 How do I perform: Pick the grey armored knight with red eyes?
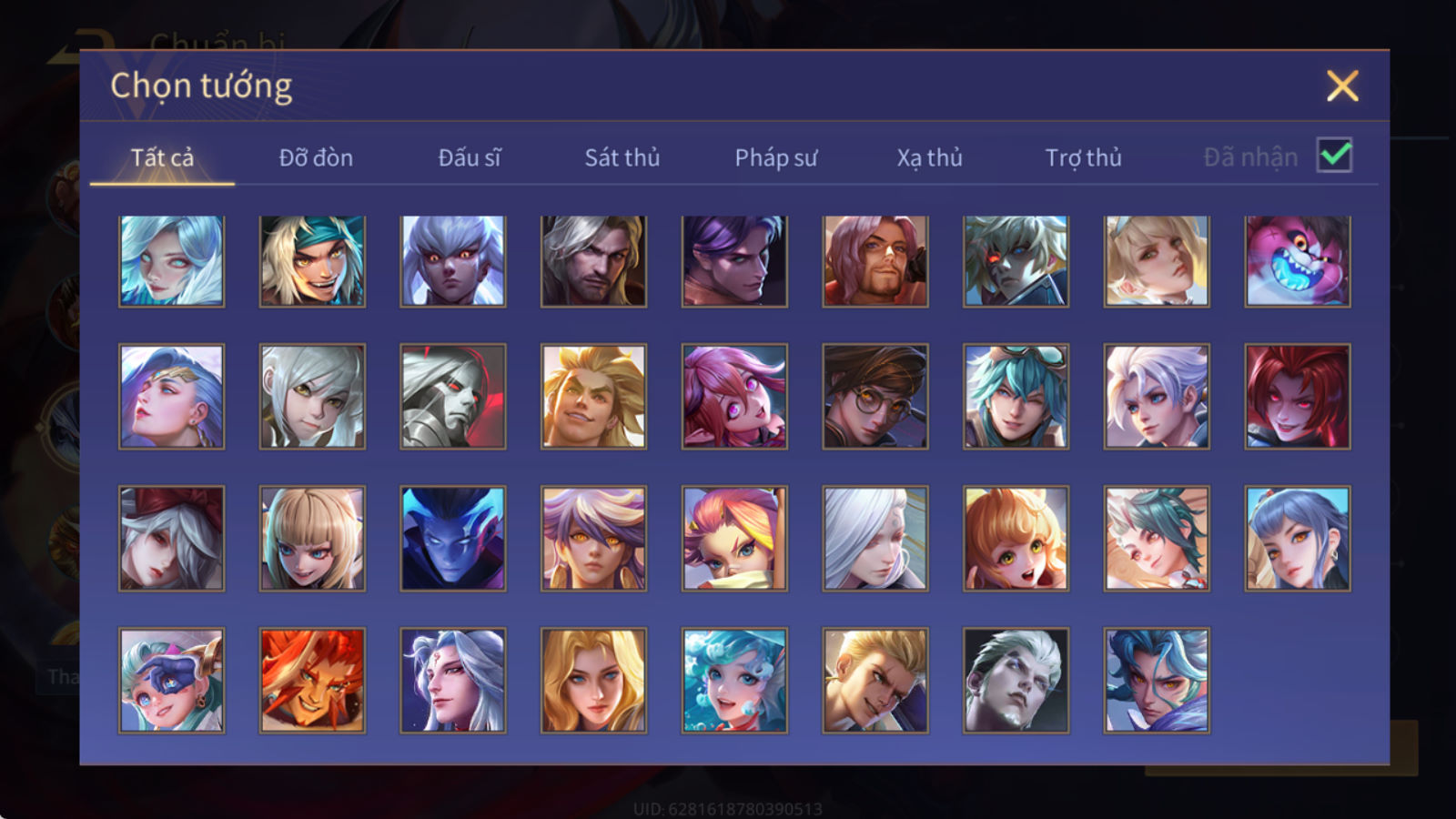pyautogui.click(x=453, y=396)
